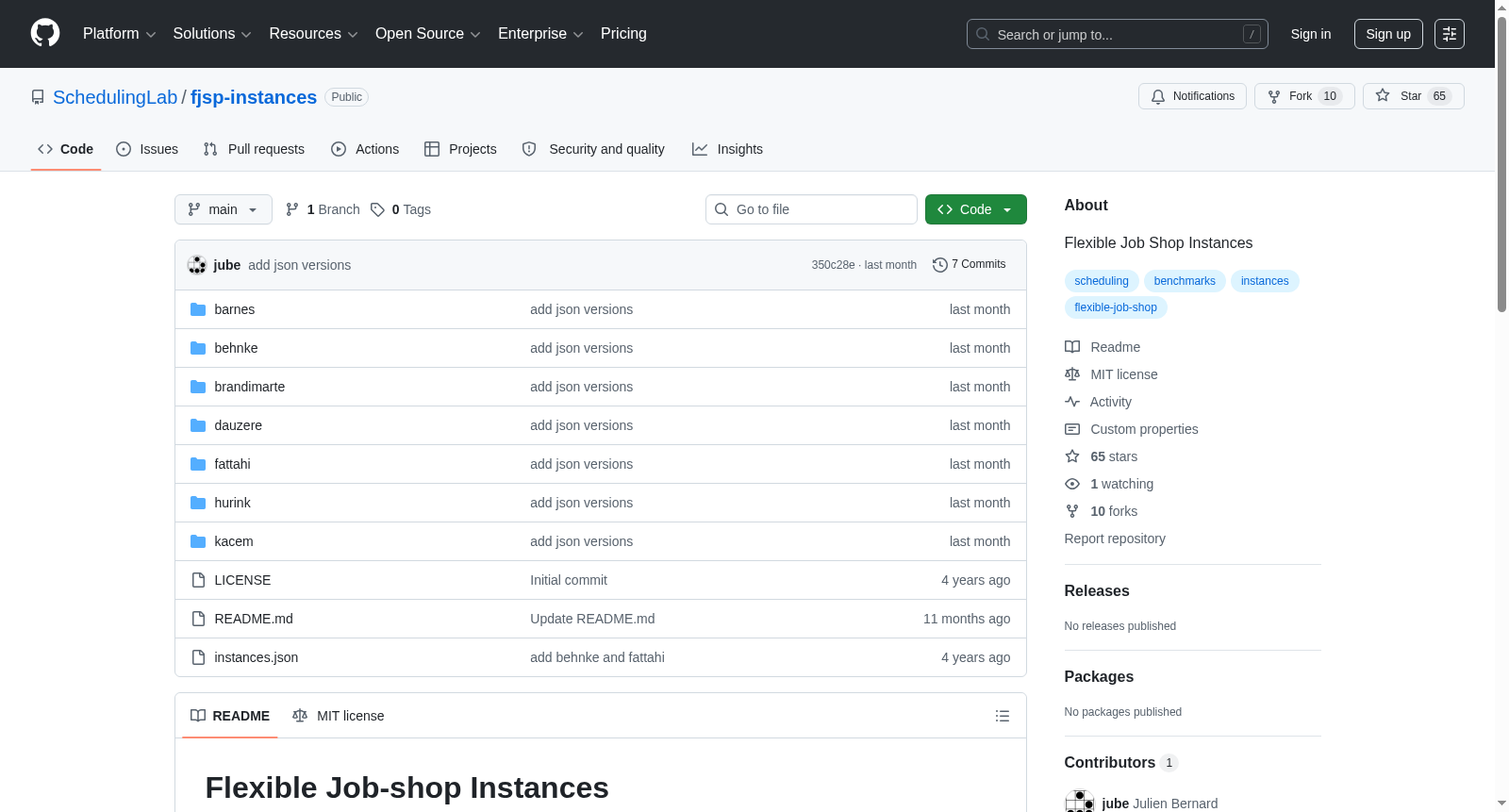Select the MIT license tab above the README
This screenshot has width=1509, height=812.
[x=339, y=716]
